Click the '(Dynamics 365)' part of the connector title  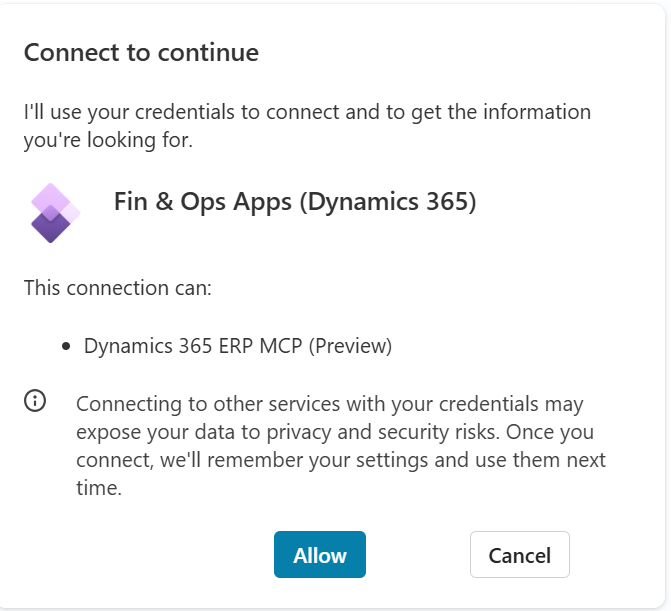387,202
